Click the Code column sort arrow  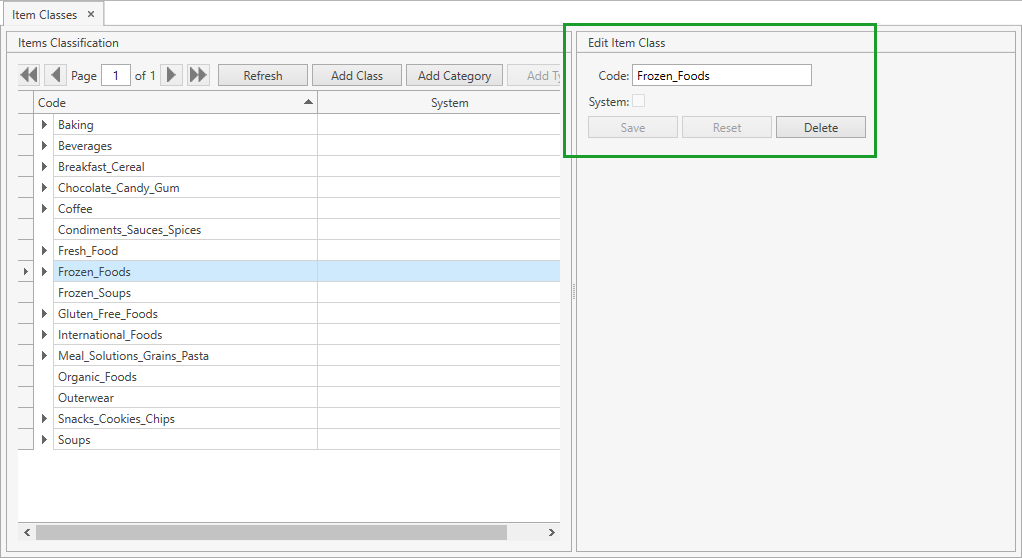point(309,102)
